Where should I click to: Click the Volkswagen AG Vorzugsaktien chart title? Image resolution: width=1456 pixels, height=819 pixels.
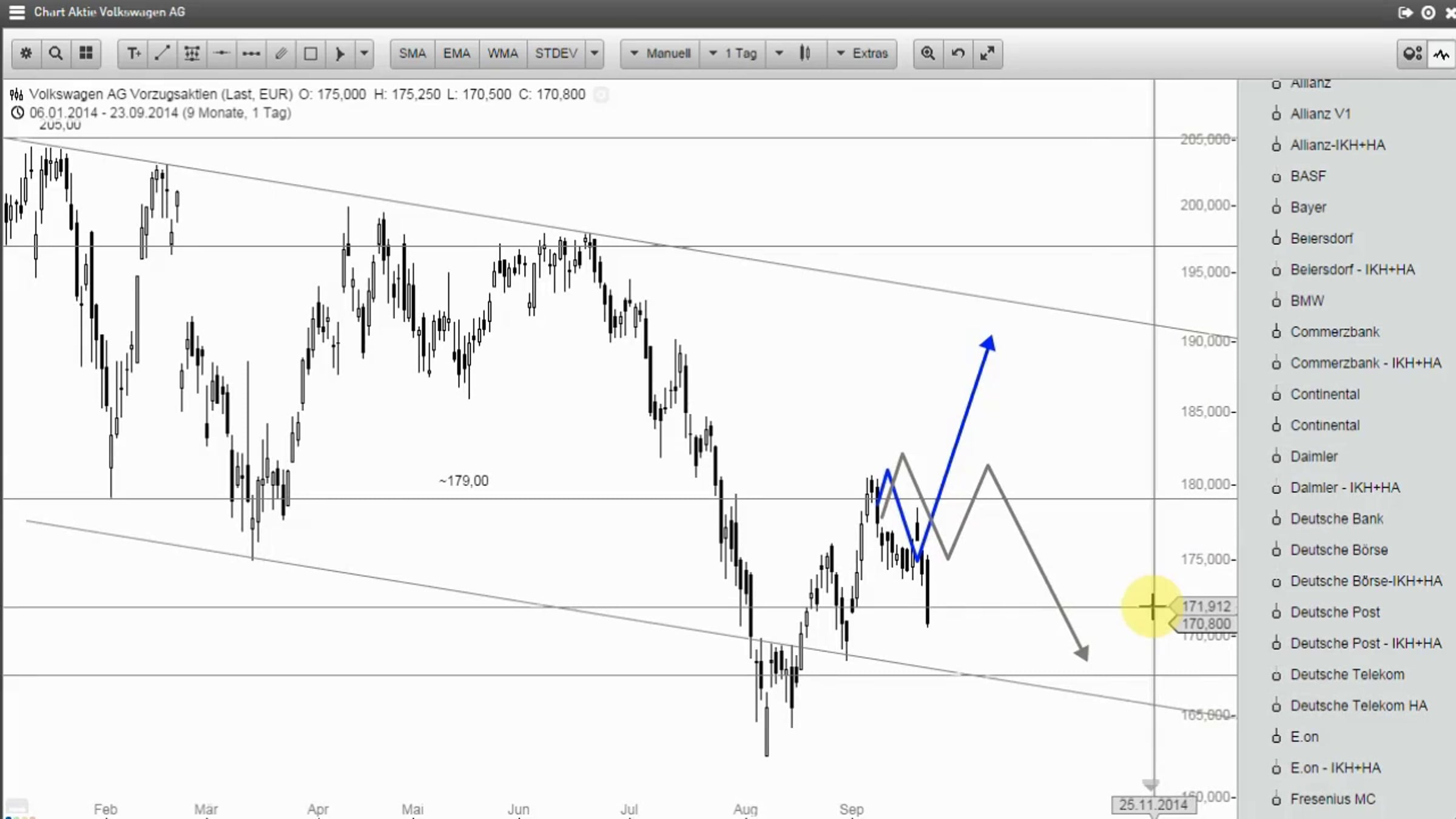(161, 95)
